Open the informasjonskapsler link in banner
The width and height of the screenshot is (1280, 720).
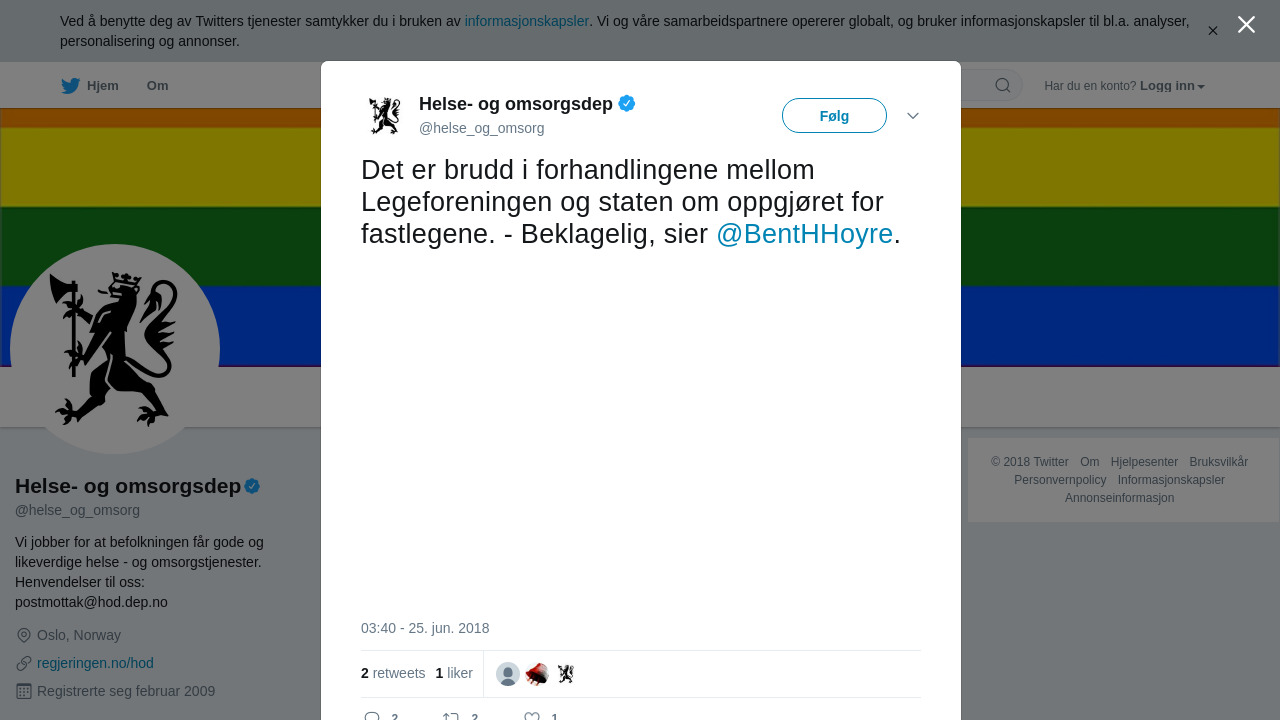pyautogui.click(x=526, y=21)
